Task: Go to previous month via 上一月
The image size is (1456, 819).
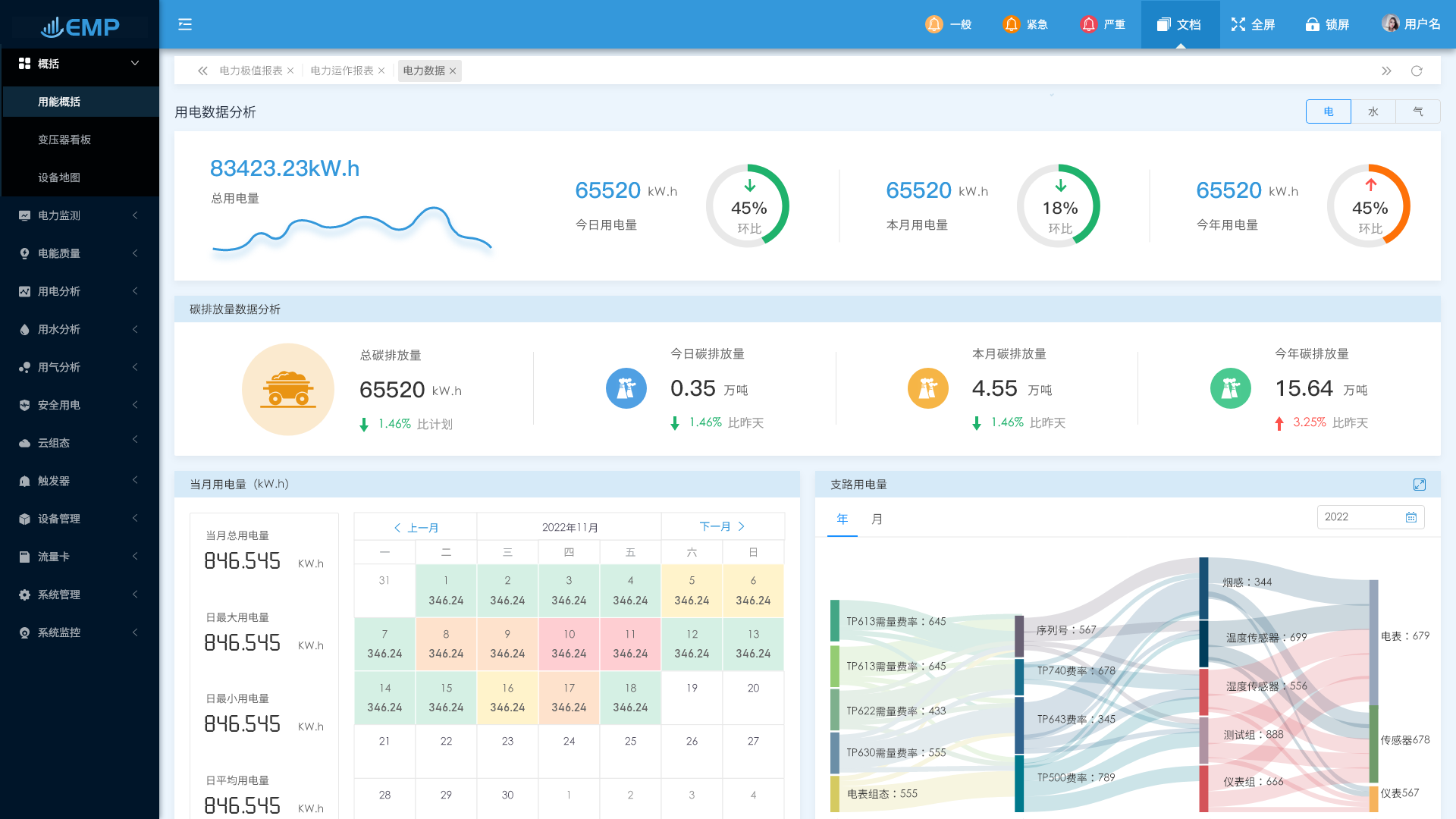Action: click(x=416, y=527)
